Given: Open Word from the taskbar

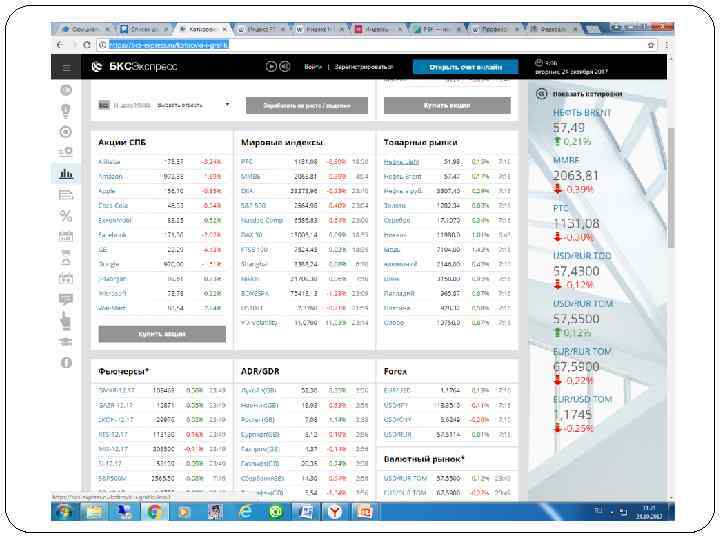Looking at the screenshot, I should pos(305,512).
